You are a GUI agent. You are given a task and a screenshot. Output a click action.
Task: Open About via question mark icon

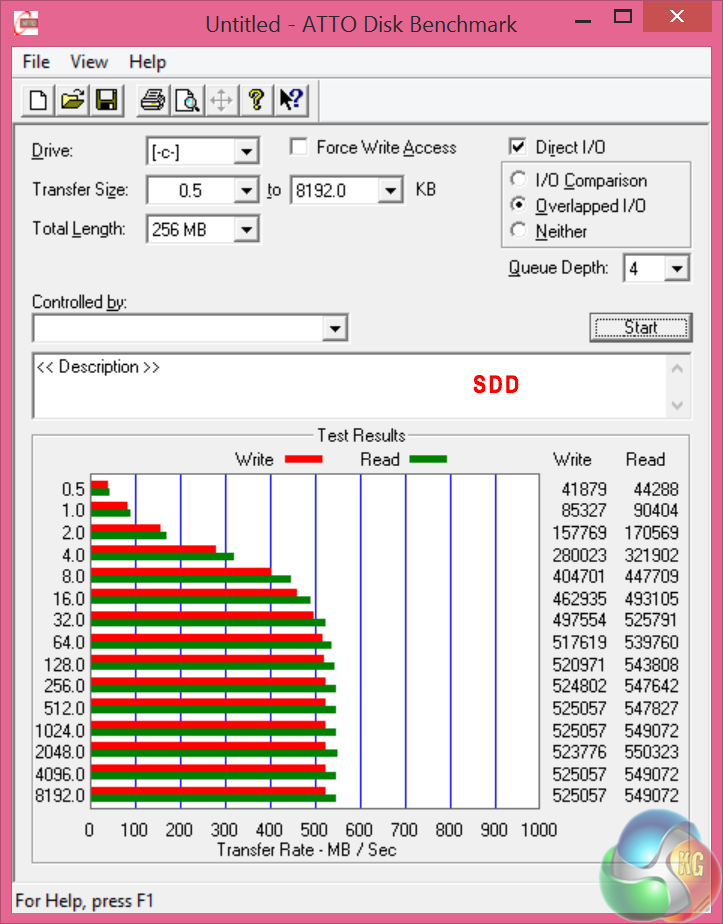(x=256, y=100)
